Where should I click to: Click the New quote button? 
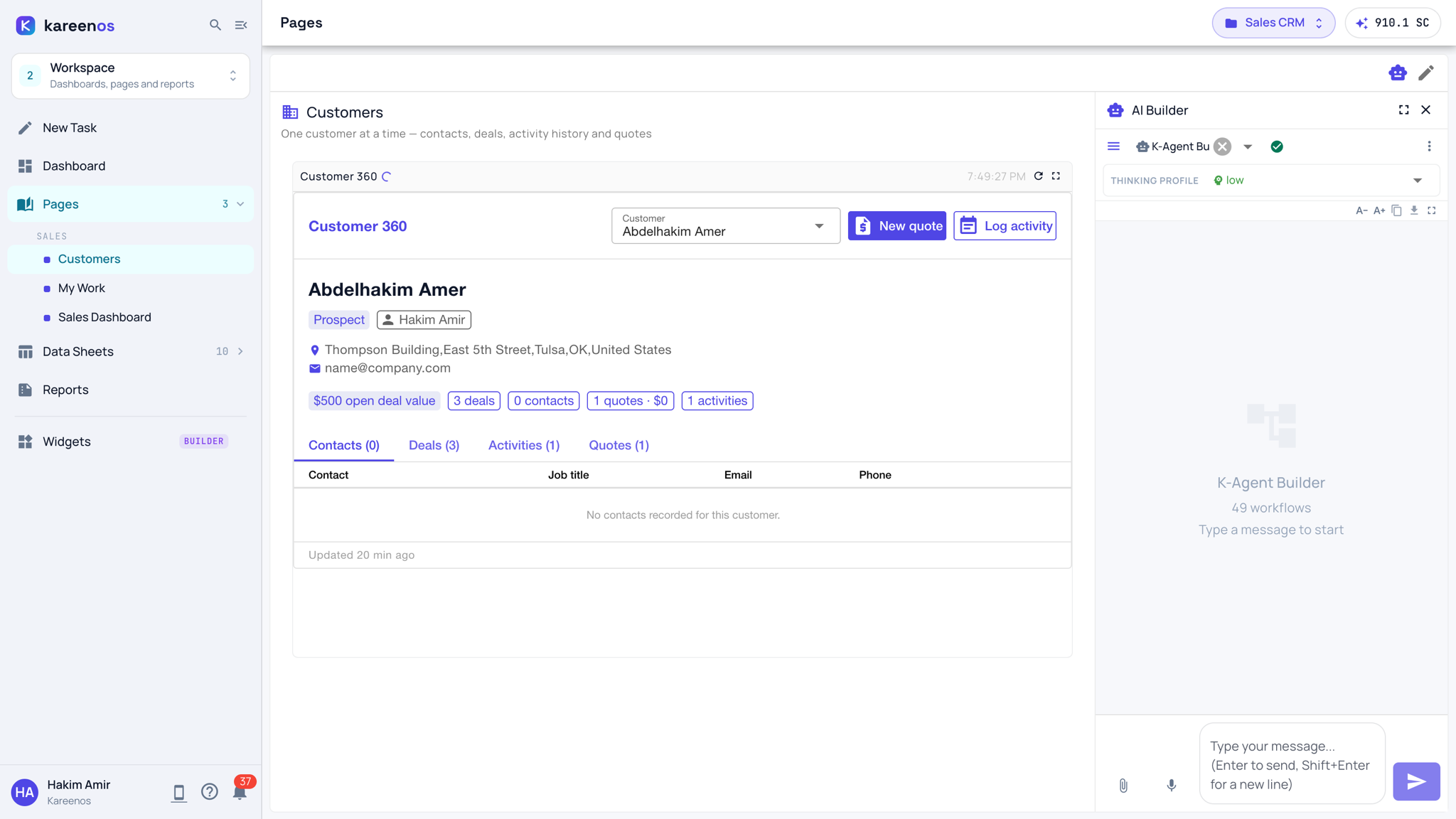coord(897,226)
